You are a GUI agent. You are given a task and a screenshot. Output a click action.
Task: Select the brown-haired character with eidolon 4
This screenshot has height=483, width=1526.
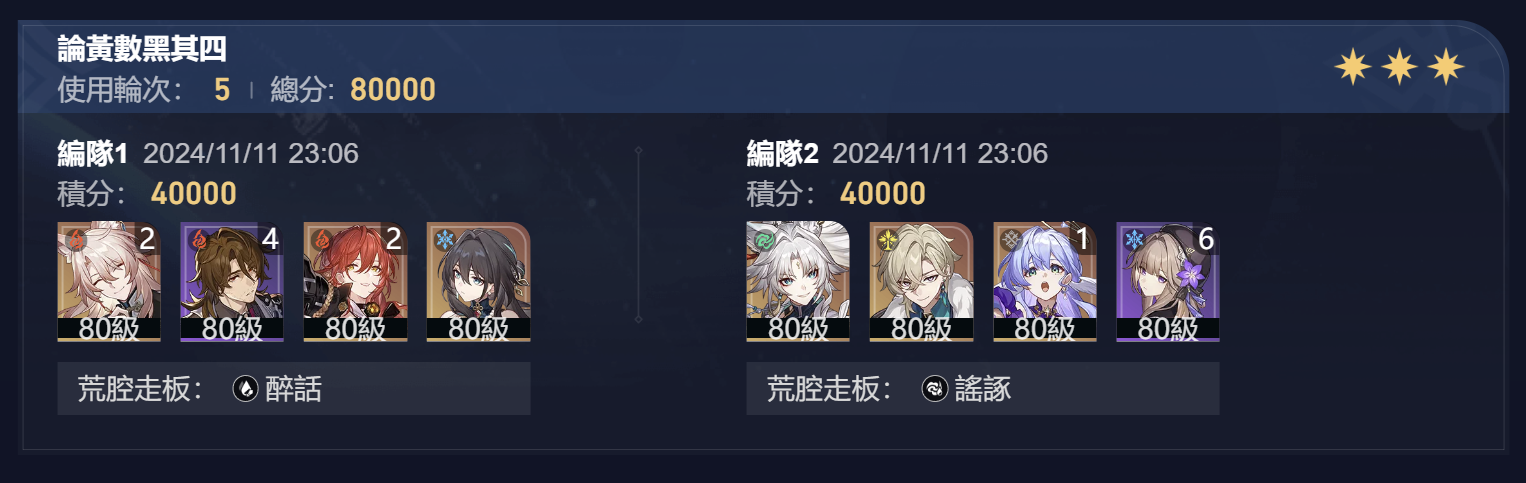[x=232, y=281]
